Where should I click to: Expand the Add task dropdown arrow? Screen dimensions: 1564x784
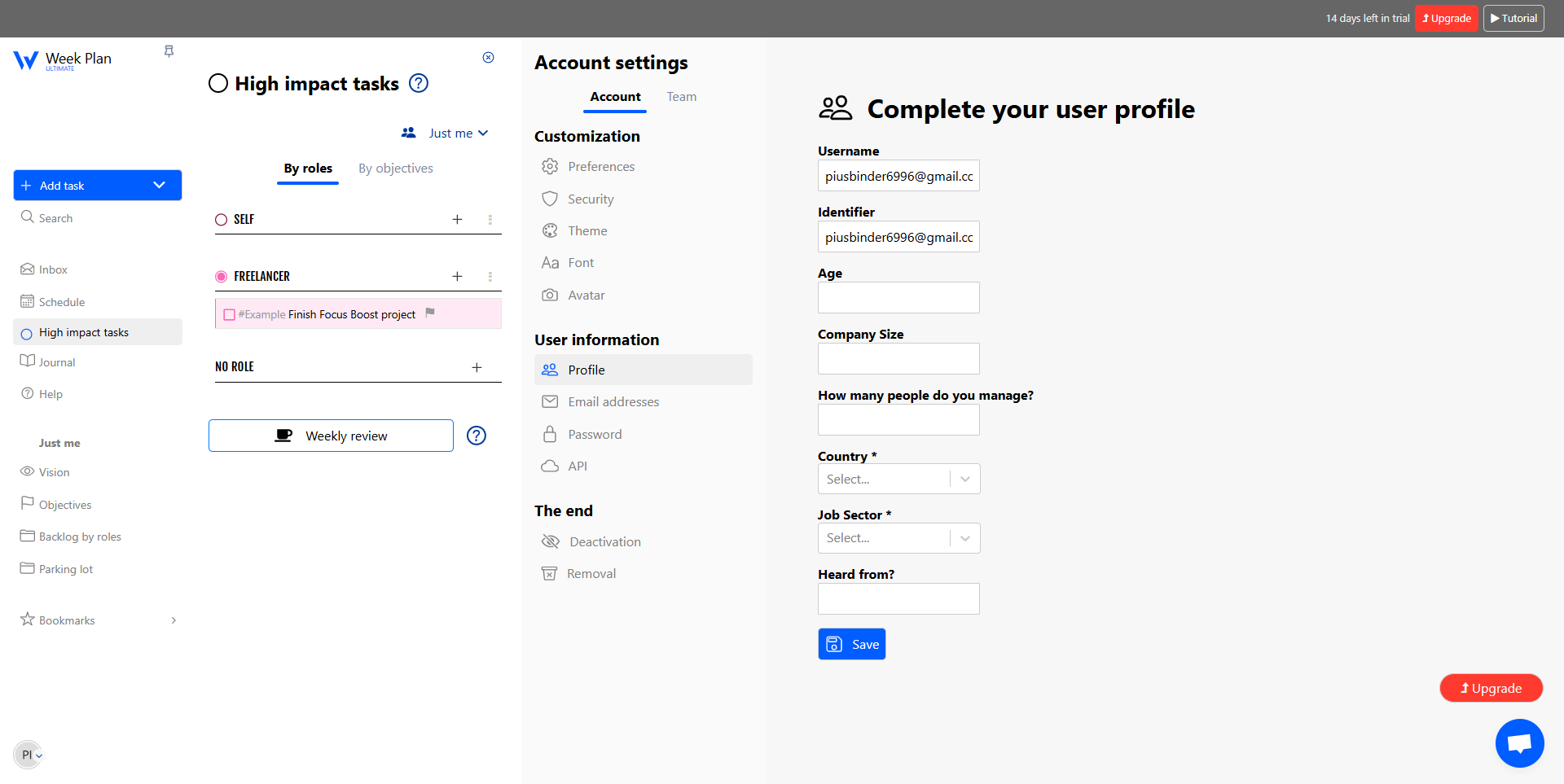click(x=160, y=186)
